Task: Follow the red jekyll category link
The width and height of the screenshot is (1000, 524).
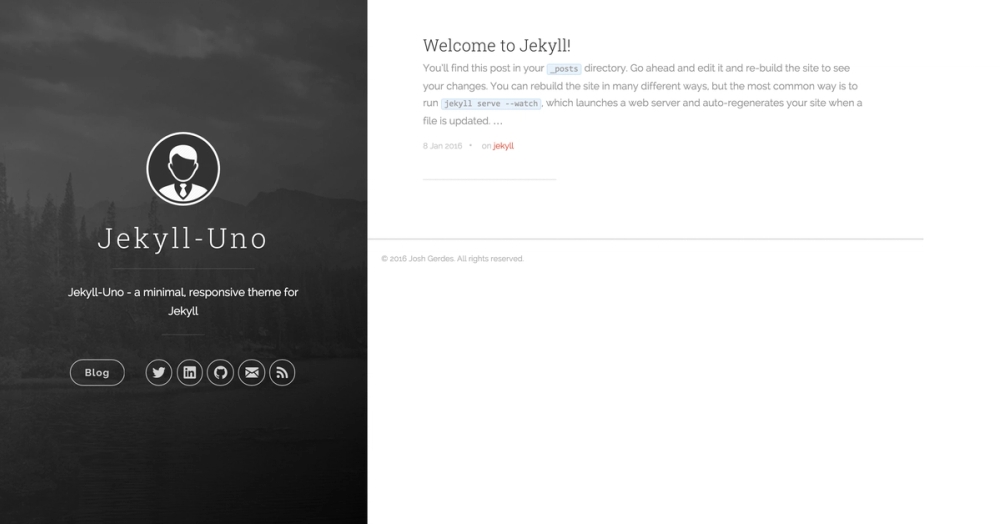Action: (x=503, y=146)
